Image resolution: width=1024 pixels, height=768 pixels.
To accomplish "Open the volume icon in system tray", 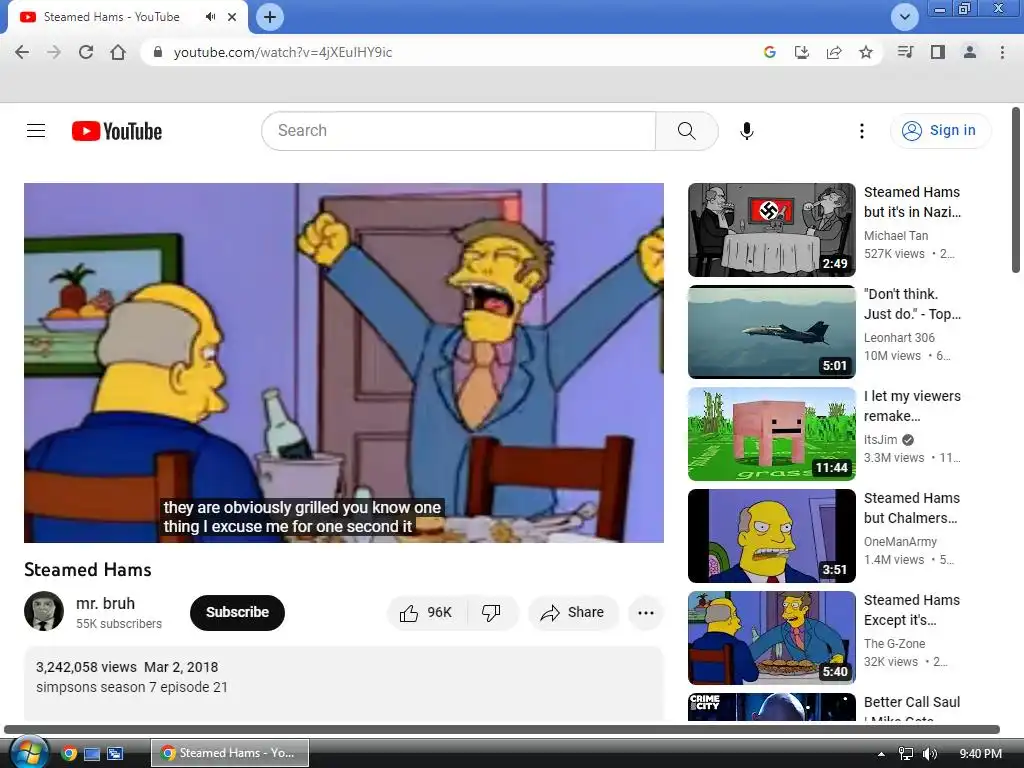I will [930, 754].
